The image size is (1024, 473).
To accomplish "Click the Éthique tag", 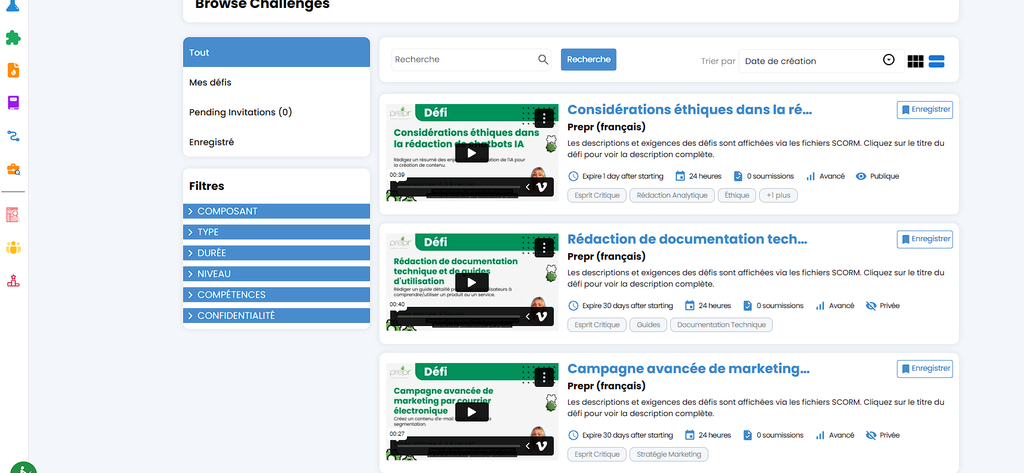I will (737, 195).
